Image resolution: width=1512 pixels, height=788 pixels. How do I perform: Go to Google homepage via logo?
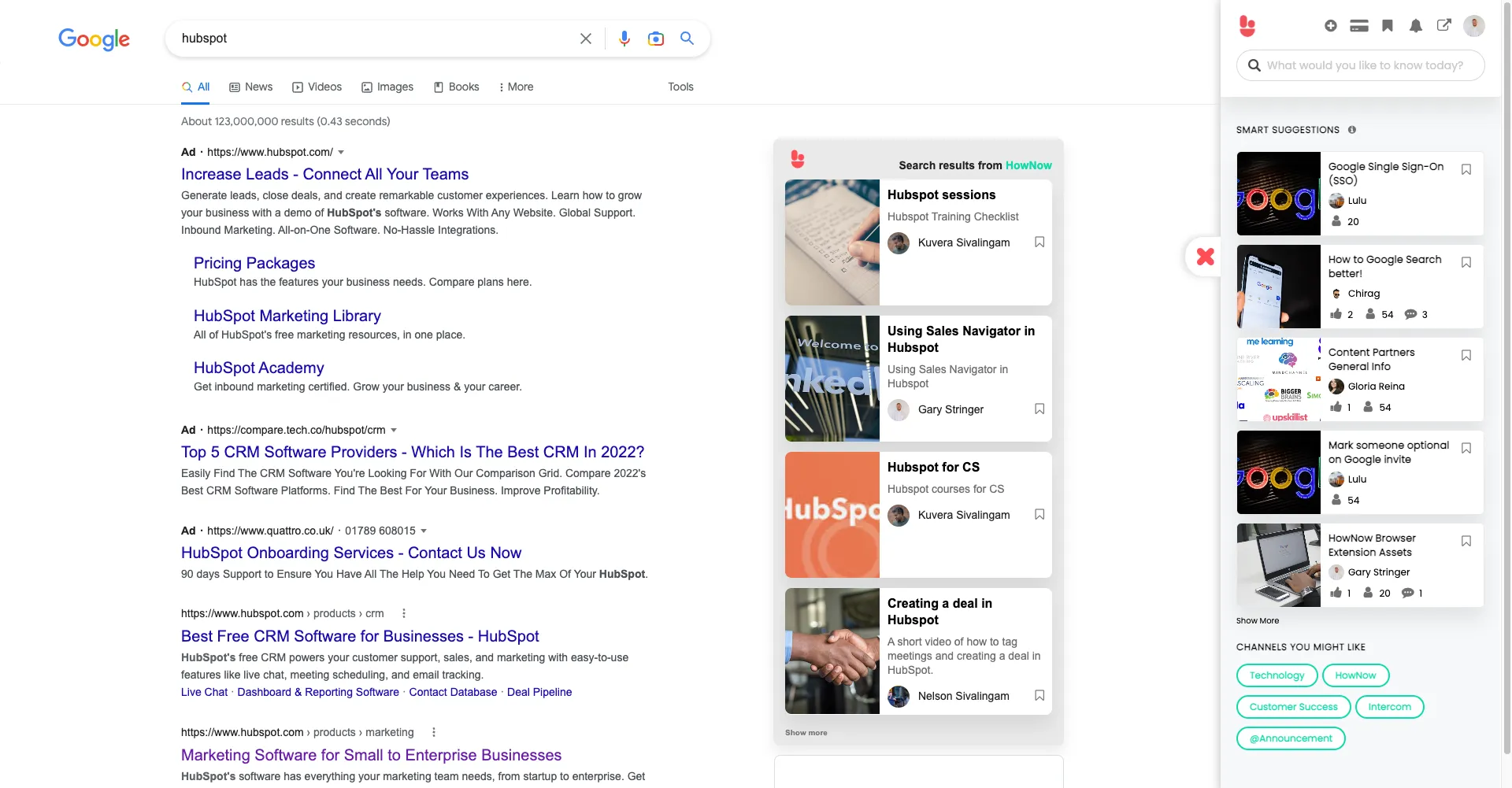click(x=94, y=39)
